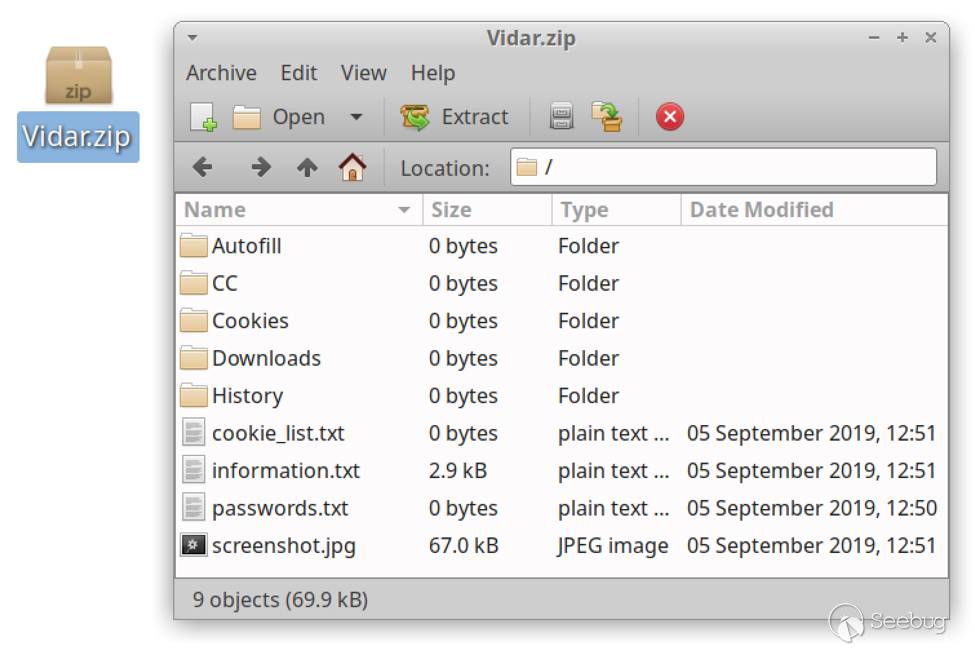975x650 pixels.
Task: Click the add folder to archive icon
Action: coord(606,117)
